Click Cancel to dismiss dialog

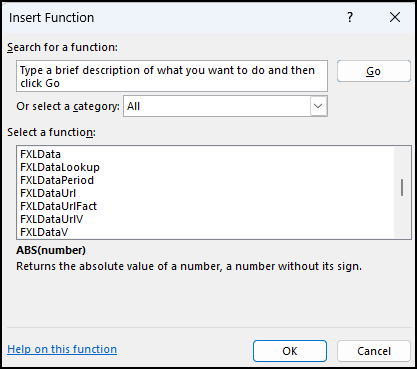point(374,351)
